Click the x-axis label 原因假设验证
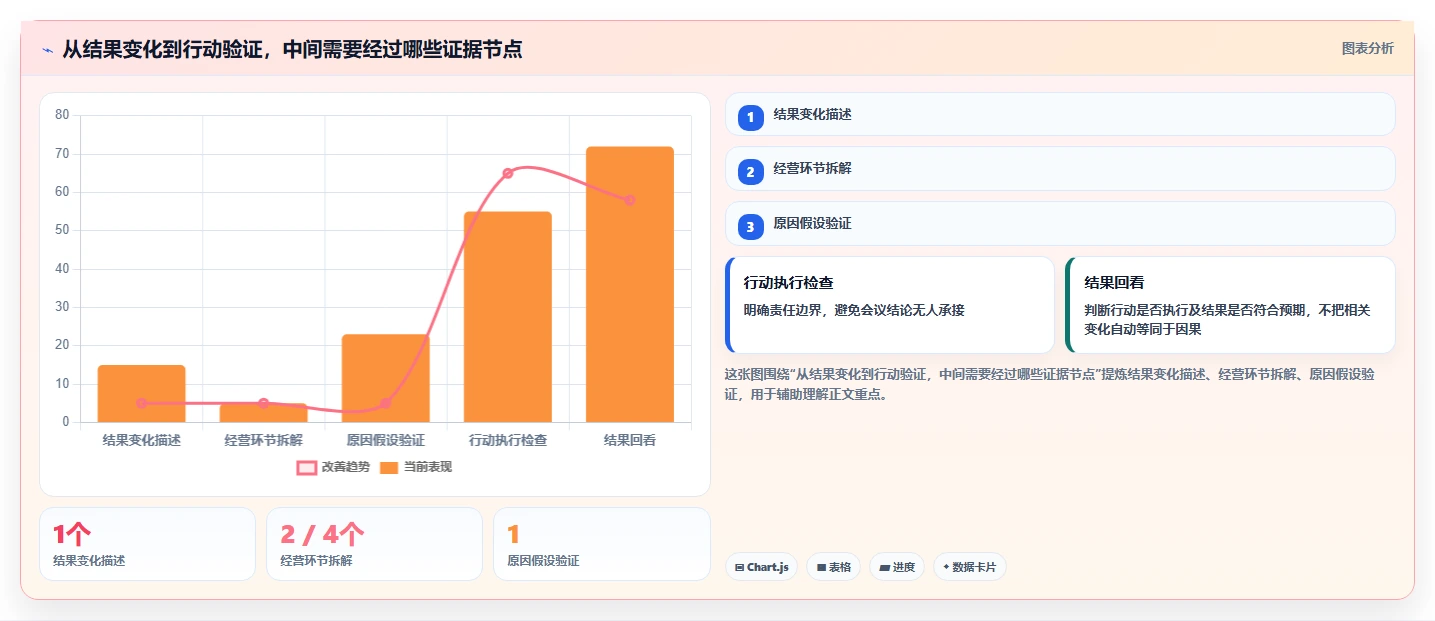 (386, 440)
